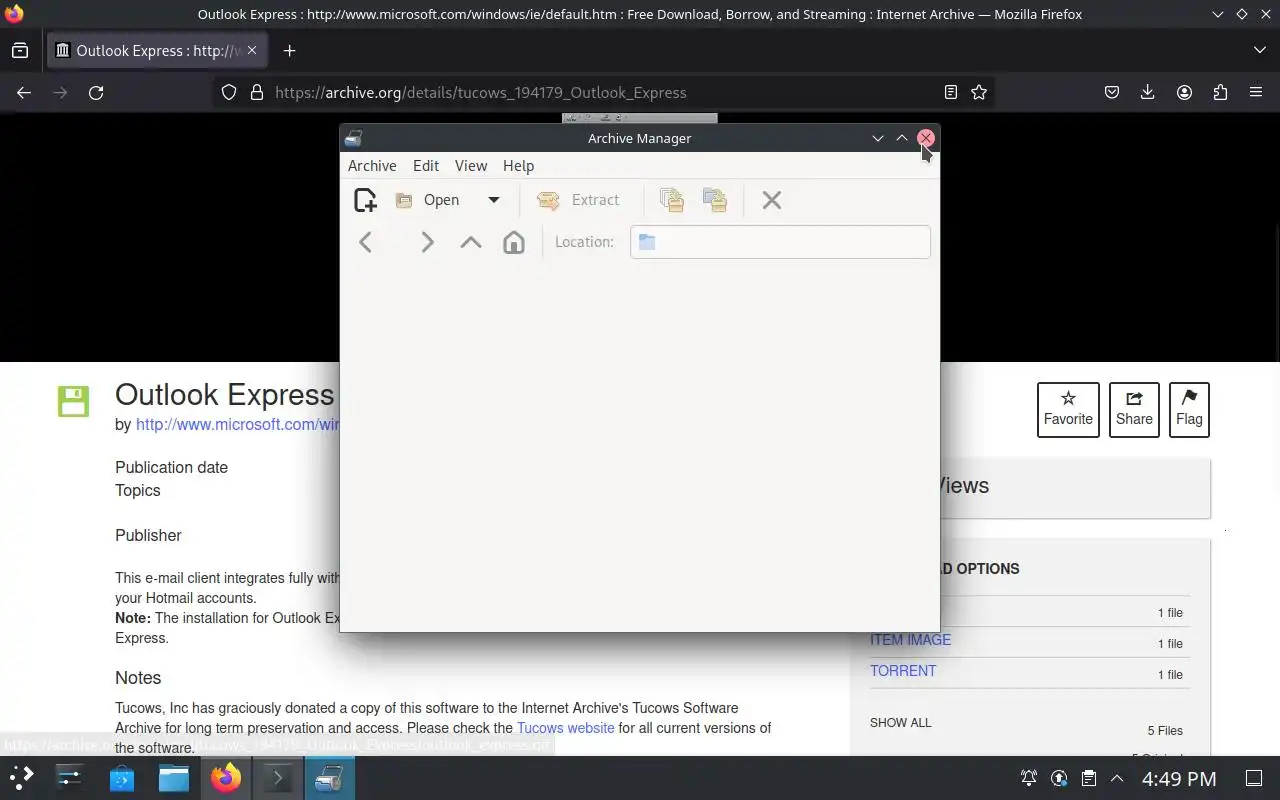Open the ITEM IMAGE download link
This screenshot has width=1280, height=800.
910,640
